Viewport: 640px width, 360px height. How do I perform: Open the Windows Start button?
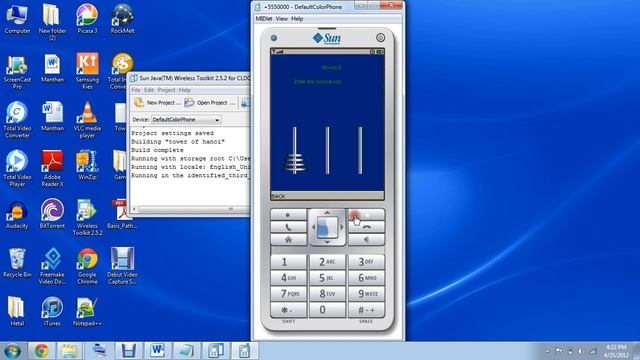[12, 351]
